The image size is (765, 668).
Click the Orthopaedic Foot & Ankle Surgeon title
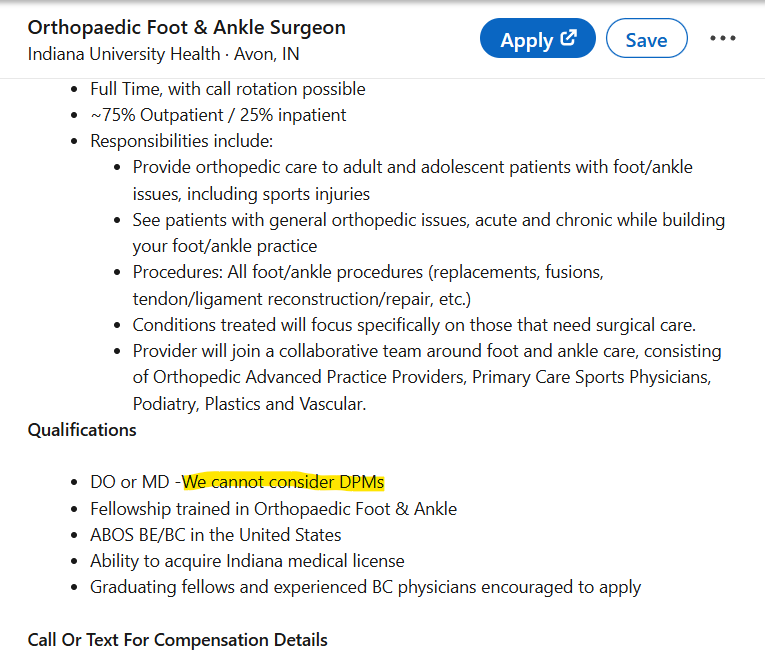pos(187,27)
